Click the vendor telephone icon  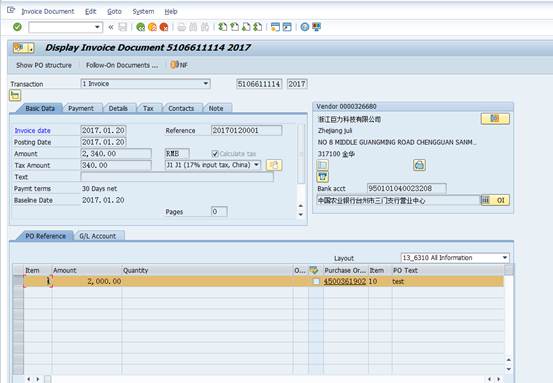click(x=419, y=165)
